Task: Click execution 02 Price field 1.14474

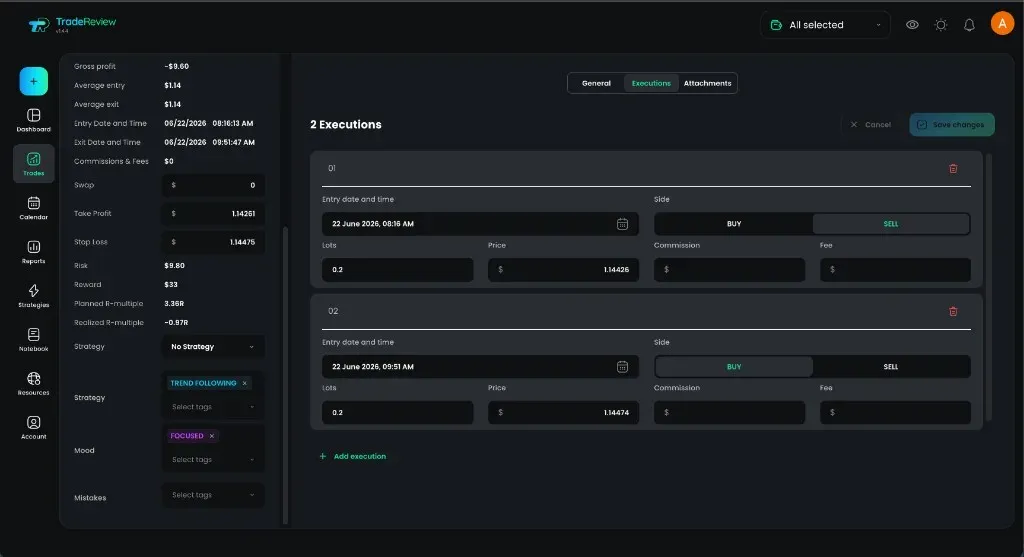Action: 563,413
